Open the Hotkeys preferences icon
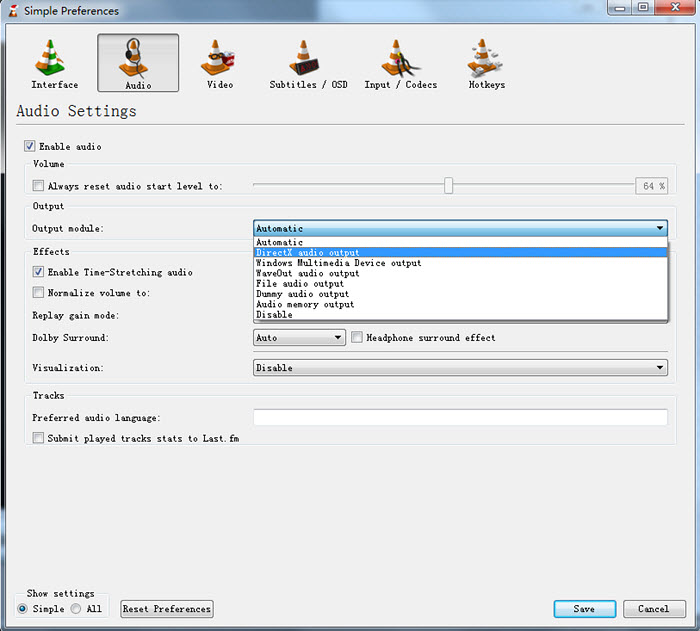Image resolution: width=700 pixels, height=631 pixels. [x=484, y=58]
